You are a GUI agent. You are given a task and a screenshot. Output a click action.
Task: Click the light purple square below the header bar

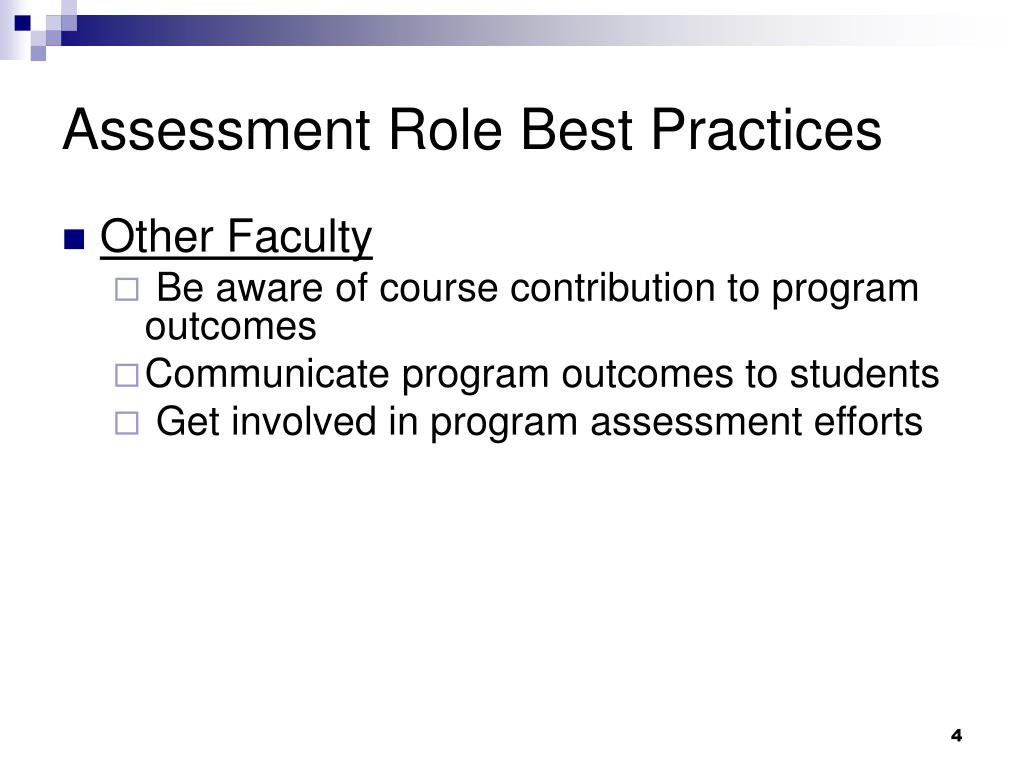click(38, 53)
